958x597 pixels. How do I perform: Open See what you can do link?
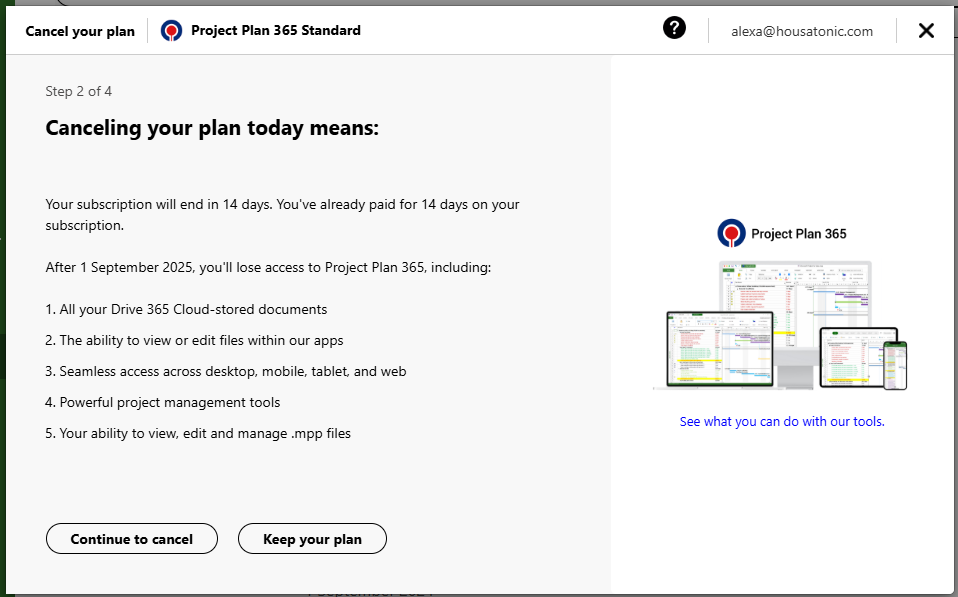[x=782, y=422]
